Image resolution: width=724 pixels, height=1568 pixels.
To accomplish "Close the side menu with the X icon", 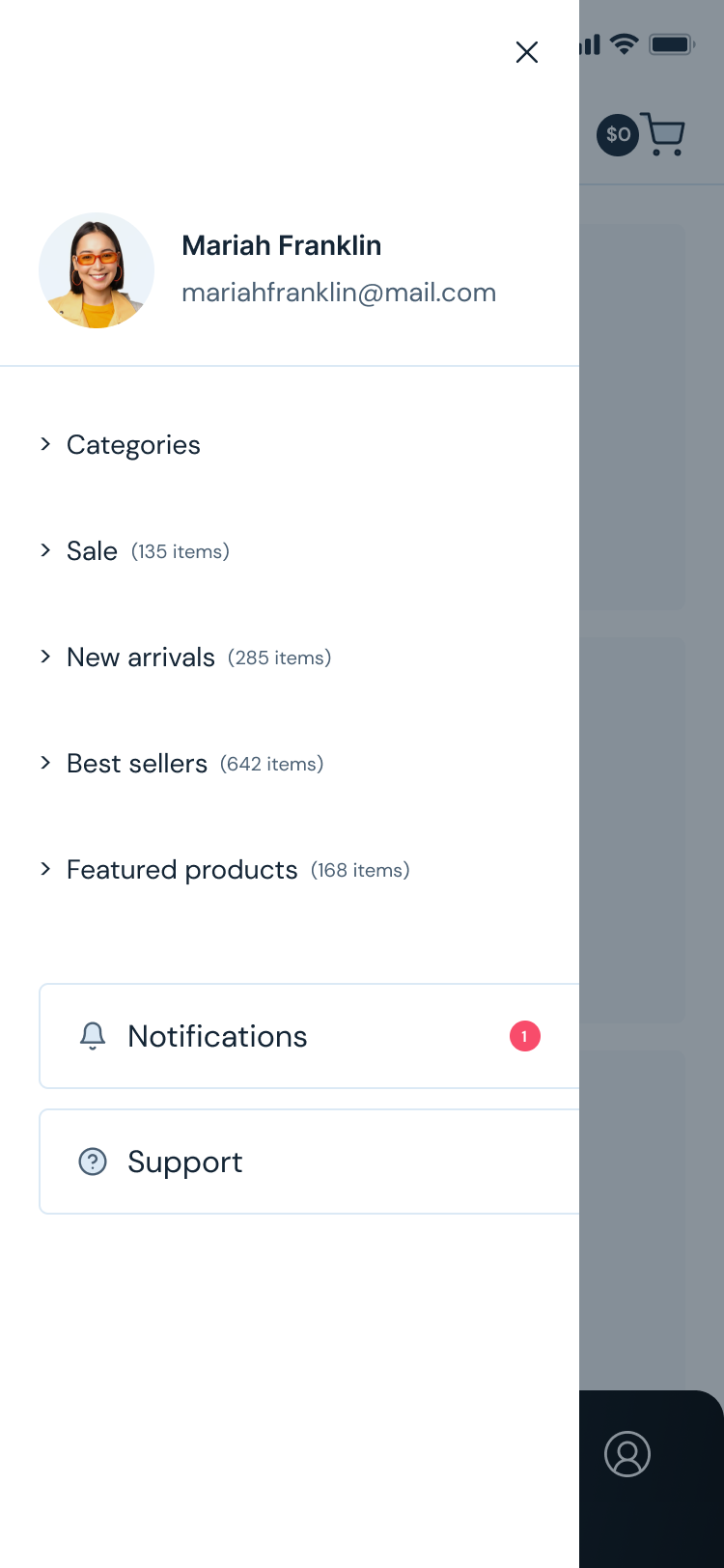I will (x=526, y=52).
